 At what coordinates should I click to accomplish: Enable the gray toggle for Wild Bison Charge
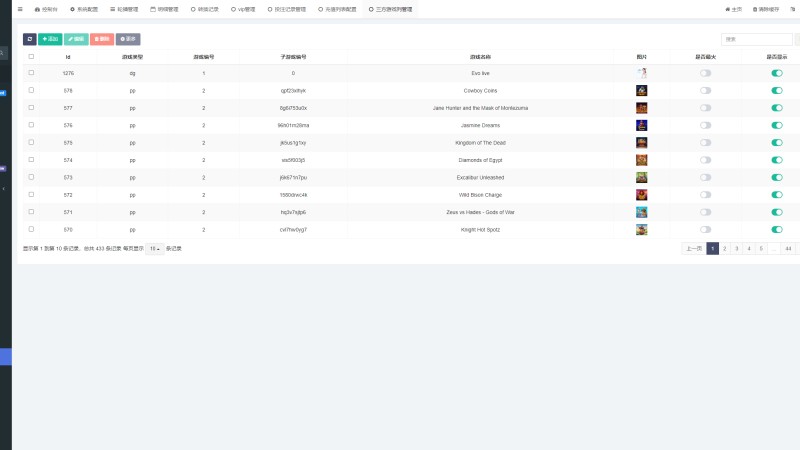(706, 194)
